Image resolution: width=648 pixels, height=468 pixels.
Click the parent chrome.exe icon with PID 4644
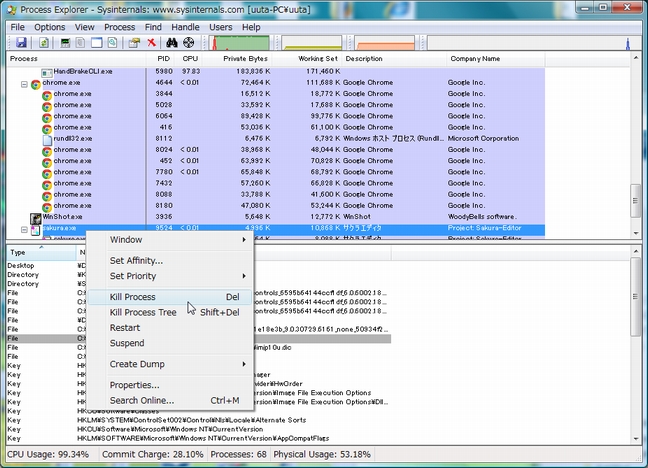36,84
